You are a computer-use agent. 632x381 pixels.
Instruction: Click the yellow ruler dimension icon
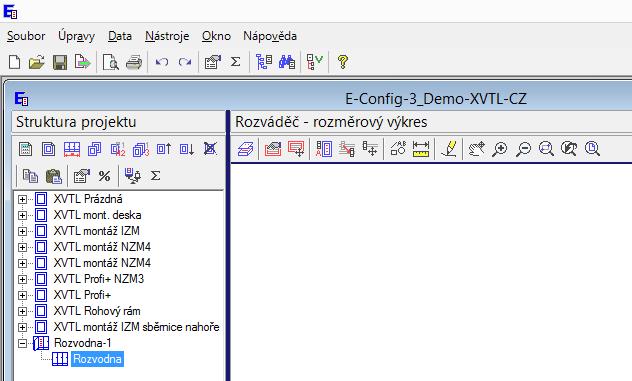click(421, 149)
